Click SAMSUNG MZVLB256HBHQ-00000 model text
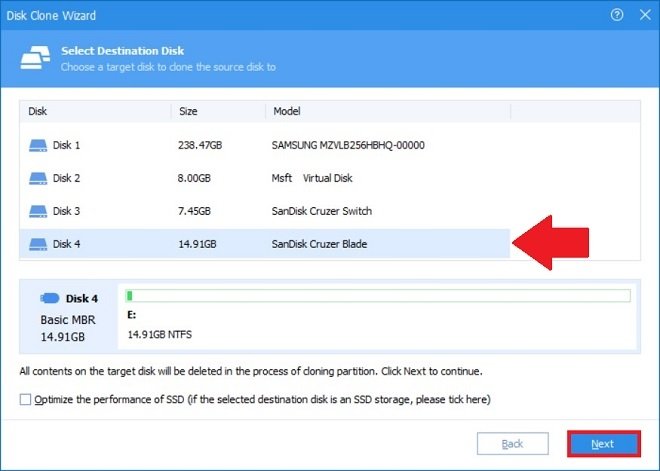This screenshot has height=471, width=660. [x=348, y=145]
